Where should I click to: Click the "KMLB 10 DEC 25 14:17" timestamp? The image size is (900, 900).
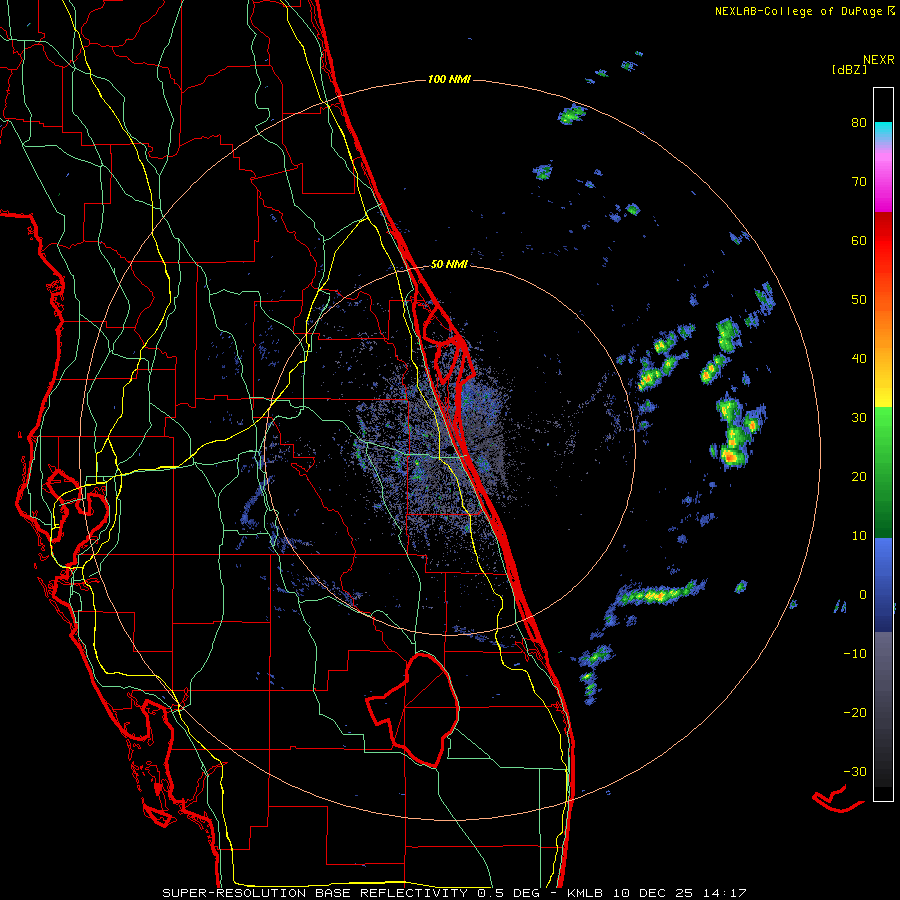coord(657,893)
